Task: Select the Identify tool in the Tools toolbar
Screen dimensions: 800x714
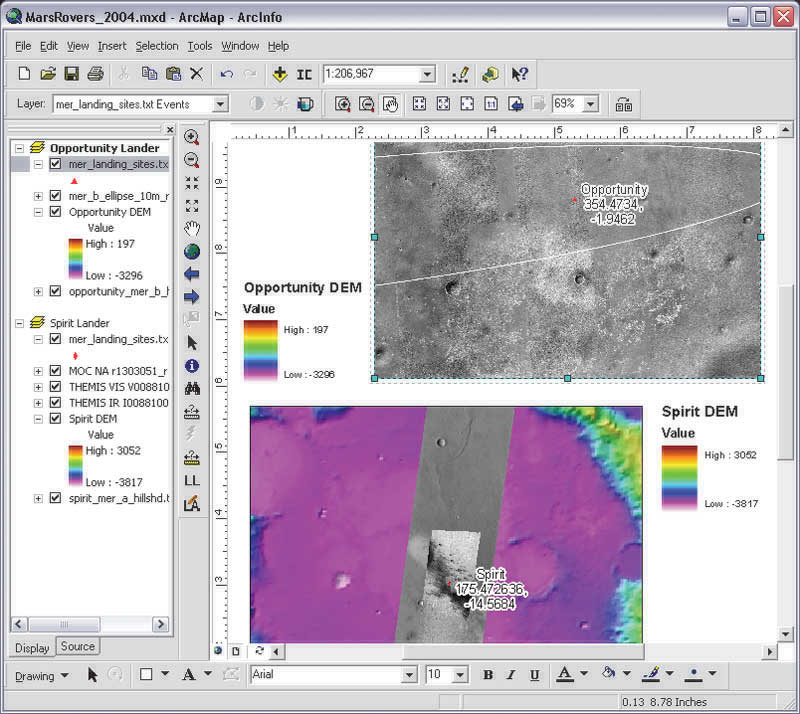Action: pyautogui.click(x=192, y=366)
